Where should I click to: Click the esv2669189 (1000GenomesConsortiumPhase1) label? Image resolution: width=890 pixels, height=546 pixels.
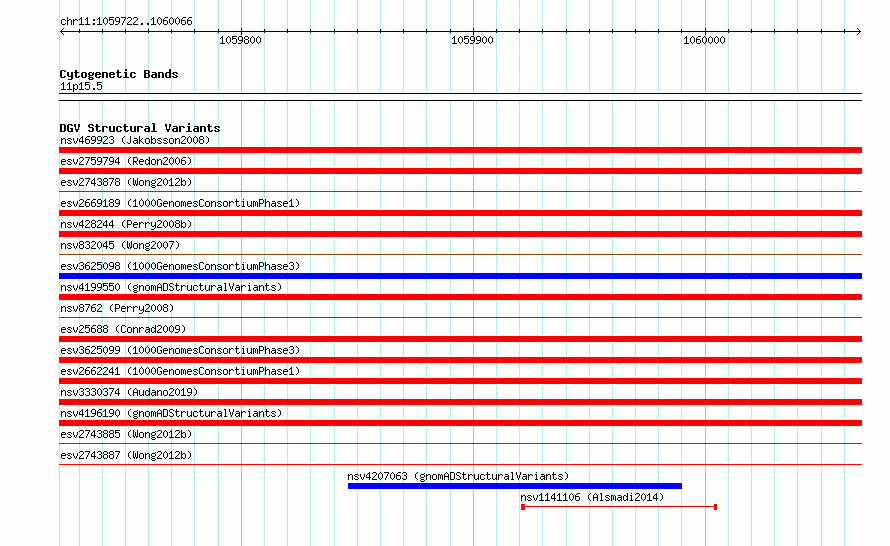point(180,203)
